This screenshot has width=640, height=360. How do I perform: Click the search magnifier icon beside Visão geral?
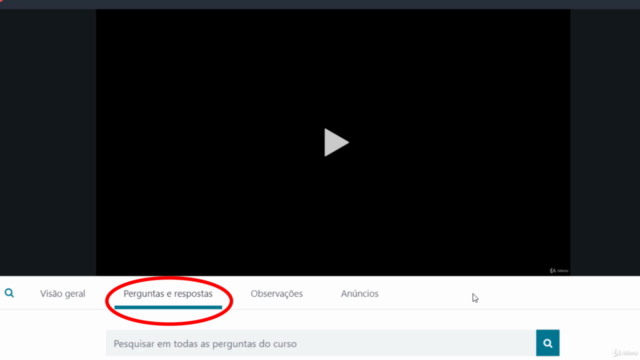pos(9,293)
